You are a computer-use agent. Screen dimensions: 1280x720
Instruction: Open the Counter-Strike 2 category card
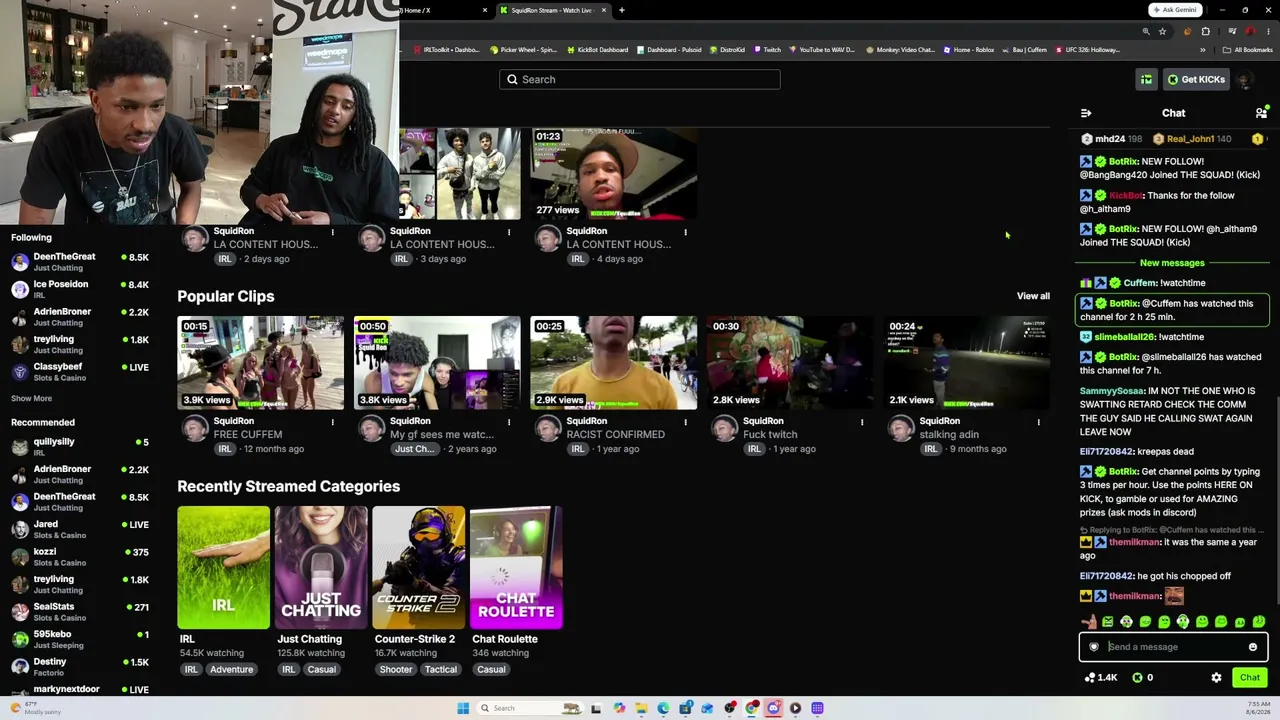419,568
